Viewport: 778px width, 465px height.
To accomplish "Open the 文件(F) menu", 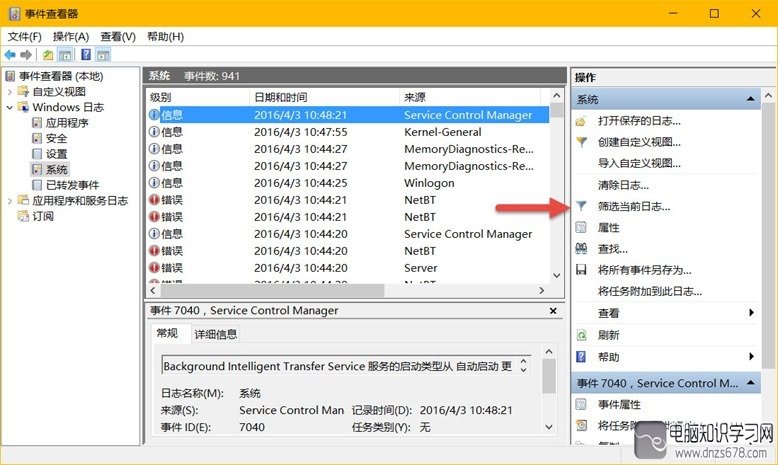I will pyautogui.click(x=24, y=37).
